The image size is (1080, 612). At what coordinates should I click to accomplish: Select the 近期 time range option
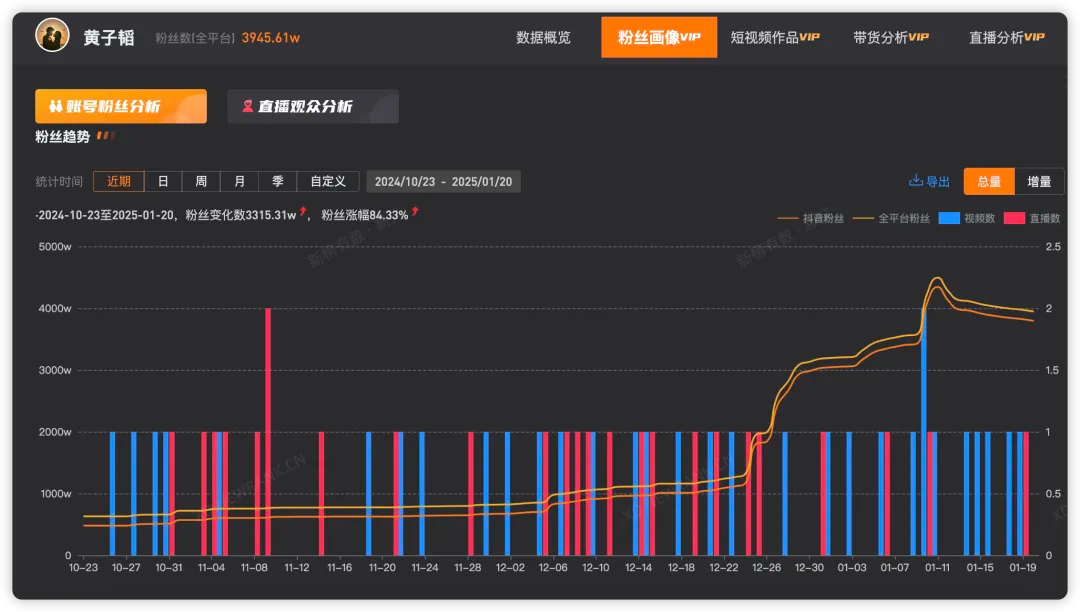point(119,182)
